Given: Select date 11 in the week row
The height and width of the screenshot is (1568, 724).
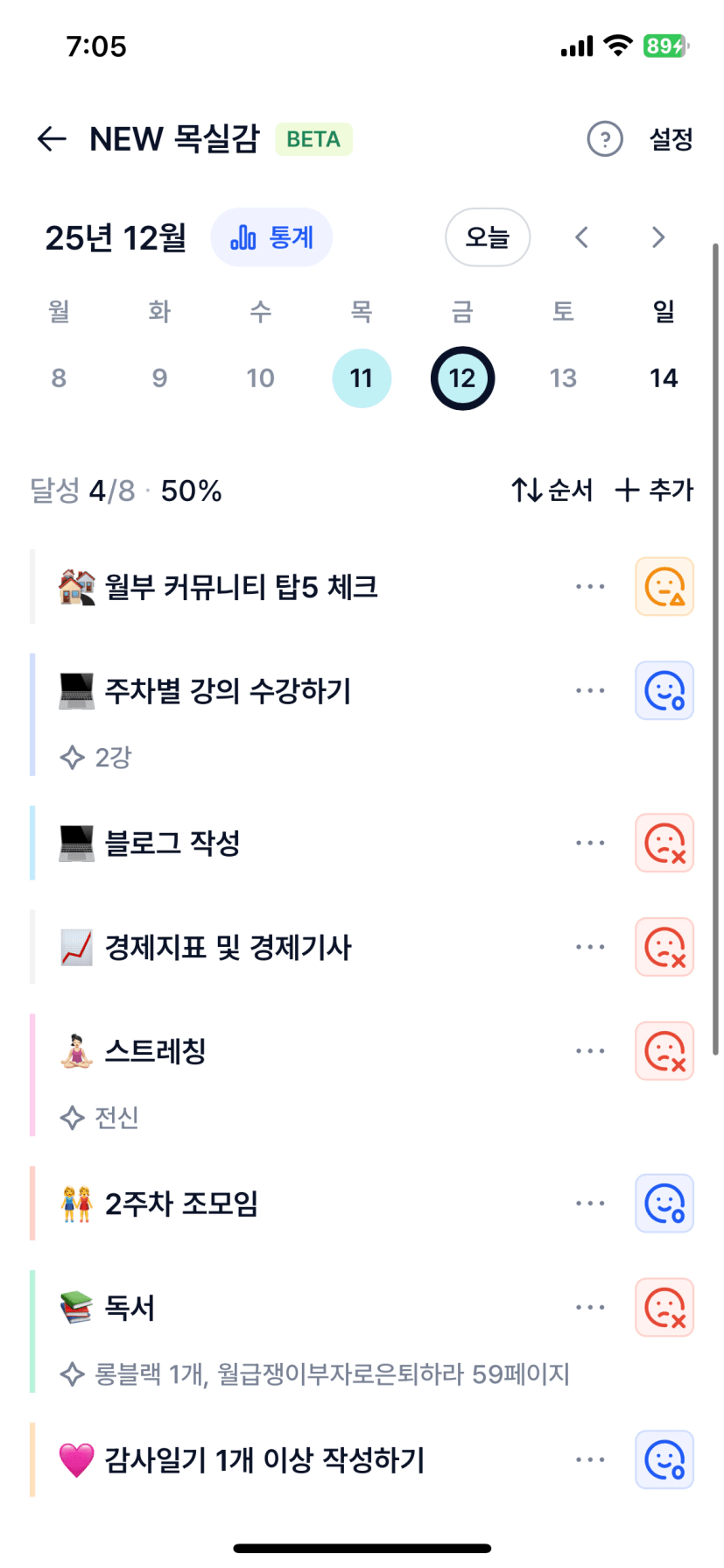Looking at the screenshot, I should click(x=362, y=378).
